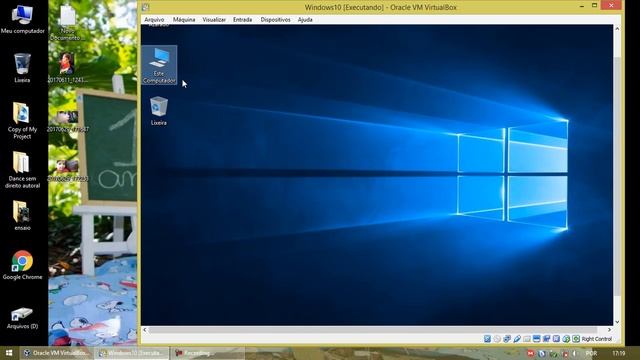This screenshot has width=640, height=360.
Task: Click the 'Right Control' host key label
Action: (x=597, y=339)
